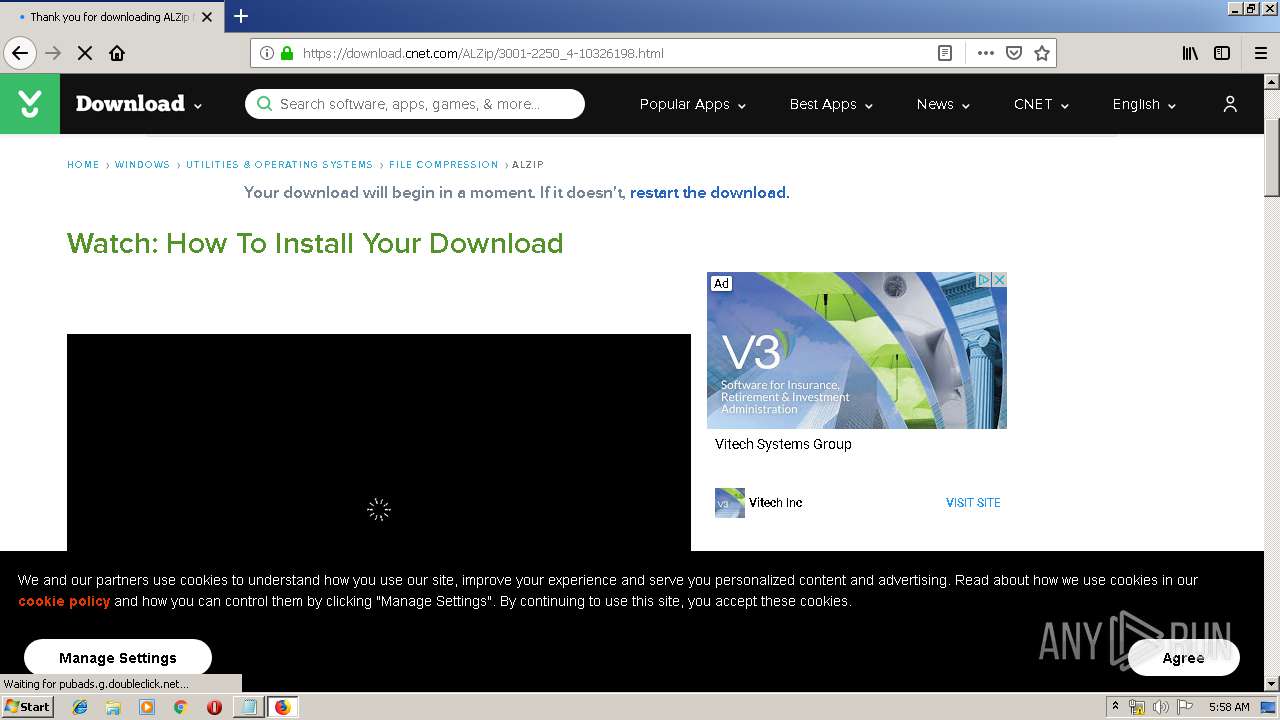This screenshot has height=720, width=1280.
Task: Open a new browser tab
Action: coord(240,16)
